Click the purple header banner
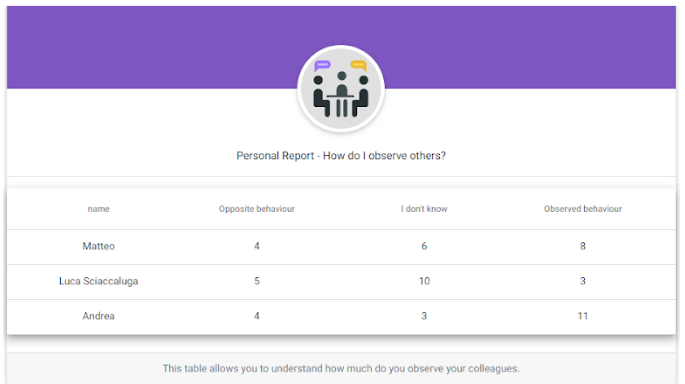Image resolution: width=685 pixels, height=384 pixels. pyautogui.click(x=341, y=47)
